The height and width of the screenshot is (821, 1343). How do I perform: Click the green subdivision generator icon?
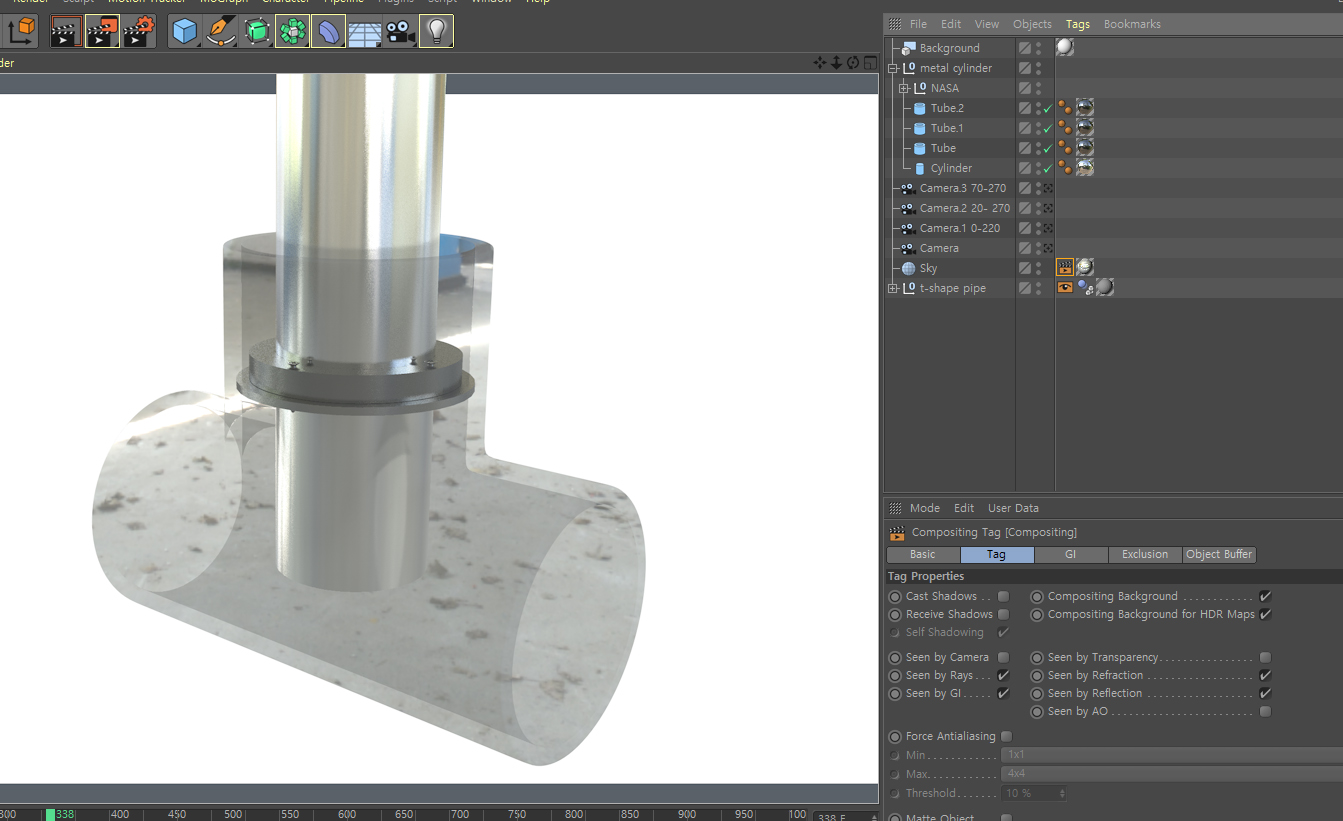click(257, 31)
